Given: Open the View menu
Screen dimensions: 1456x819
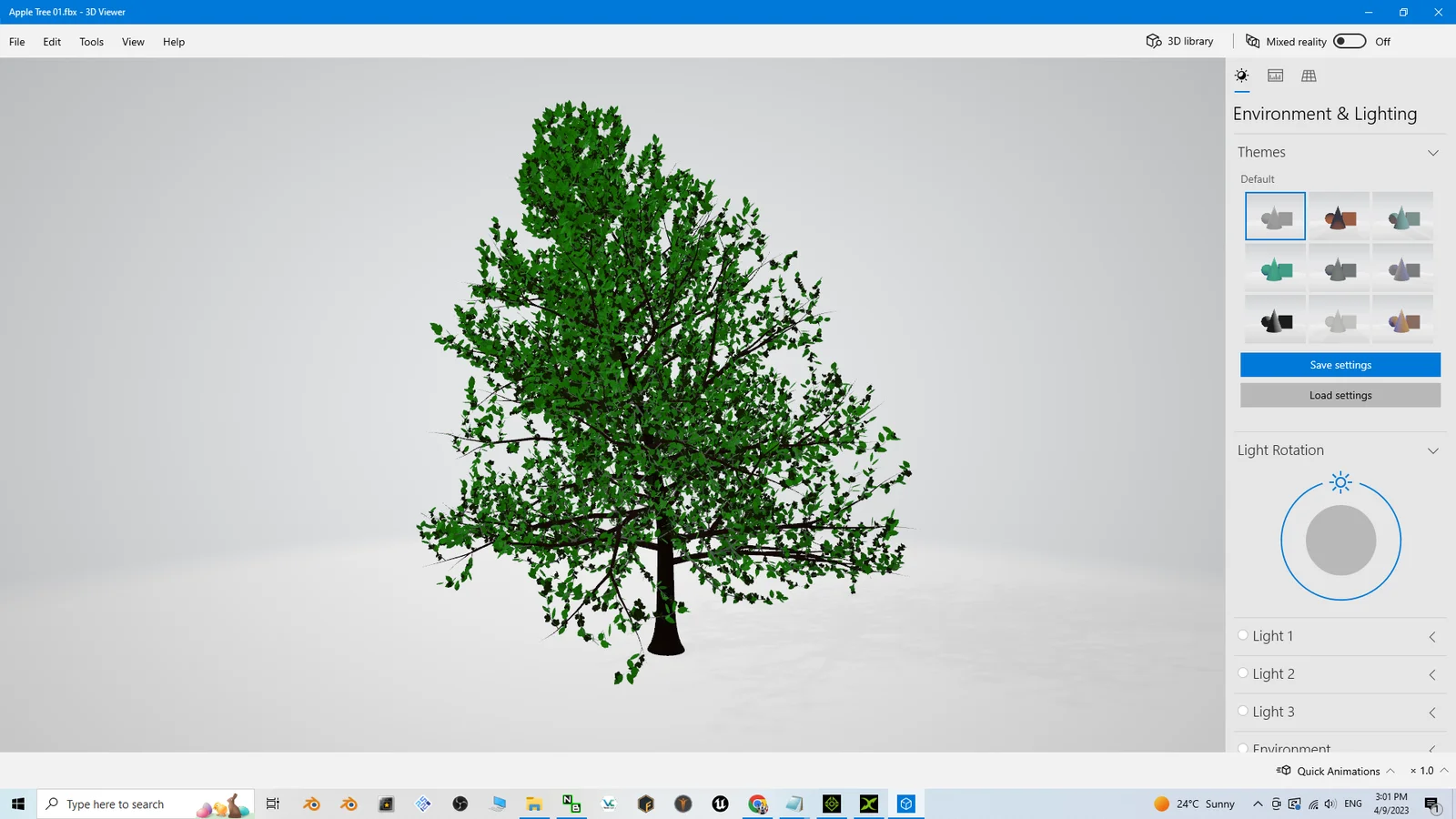Looking at the screenshot, I should click(x=133, y=42).
